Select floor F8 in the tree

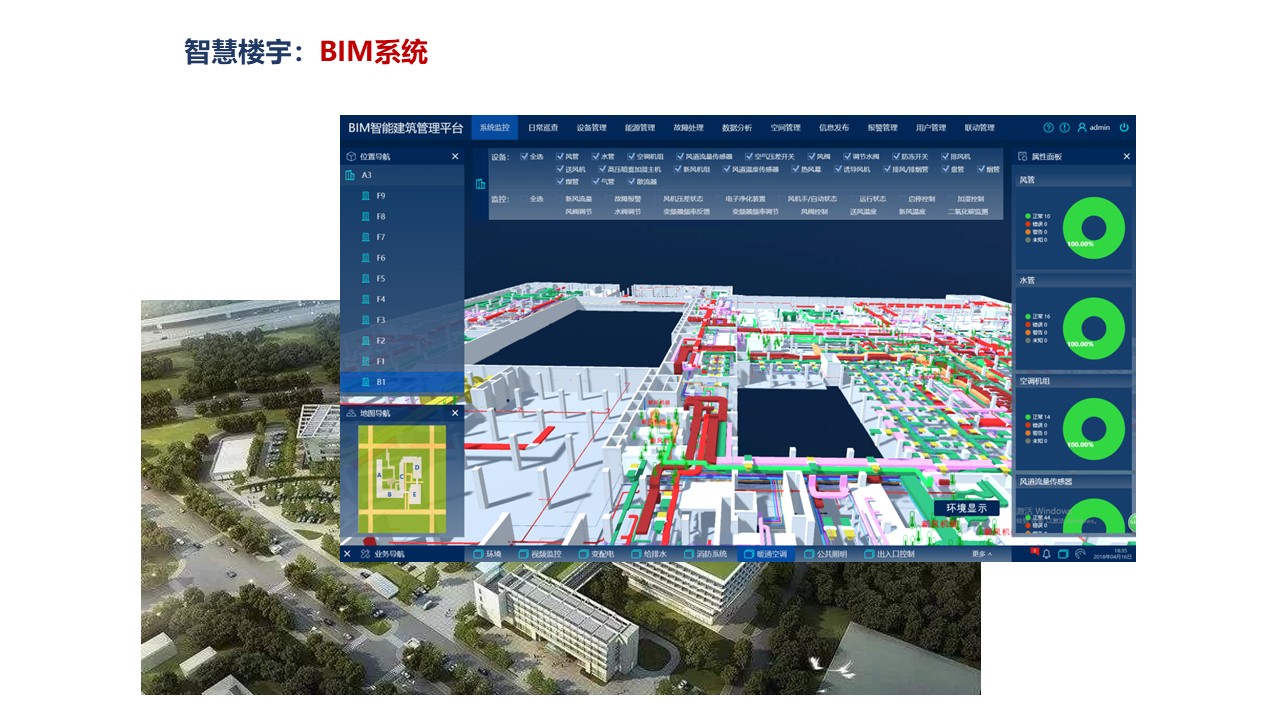pyautogui.click(x=402, y=216)
